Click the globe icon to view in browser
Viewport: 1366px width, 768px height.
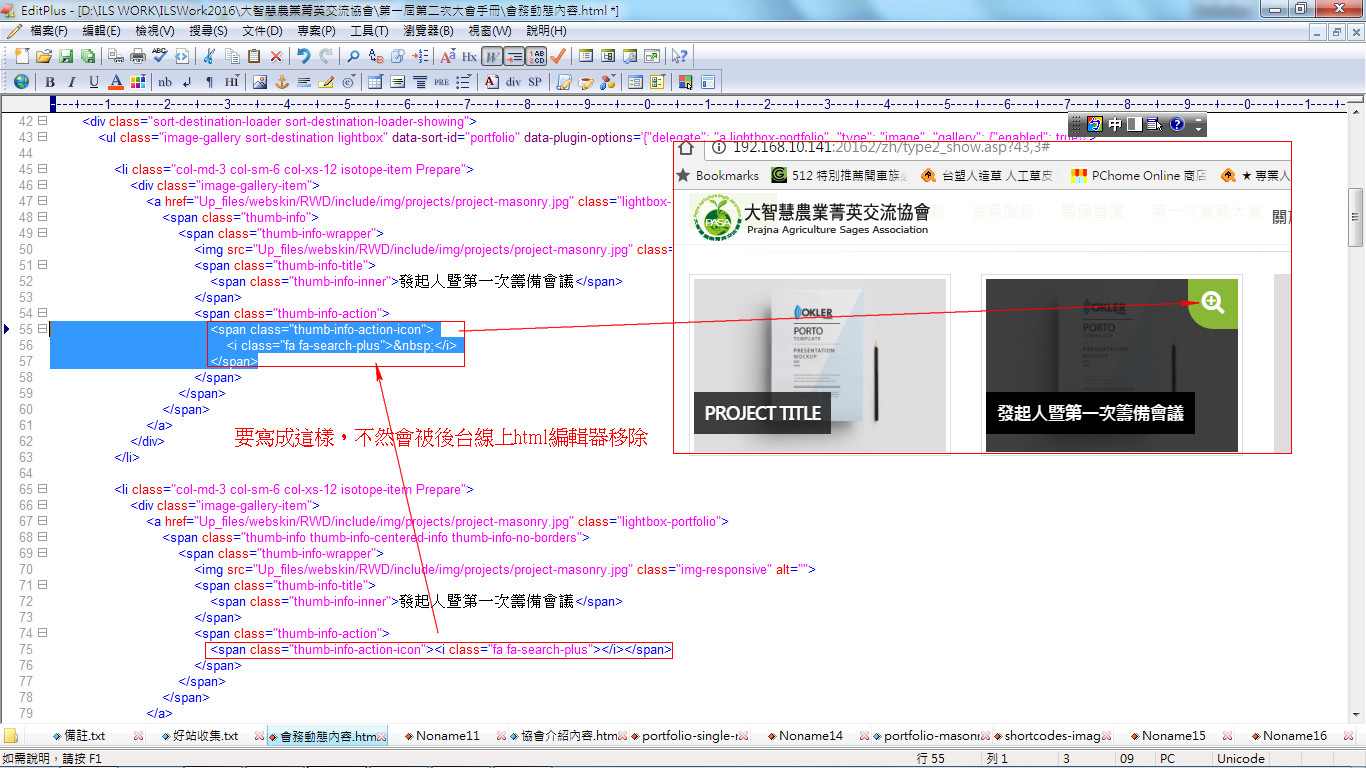coord(19,81)
